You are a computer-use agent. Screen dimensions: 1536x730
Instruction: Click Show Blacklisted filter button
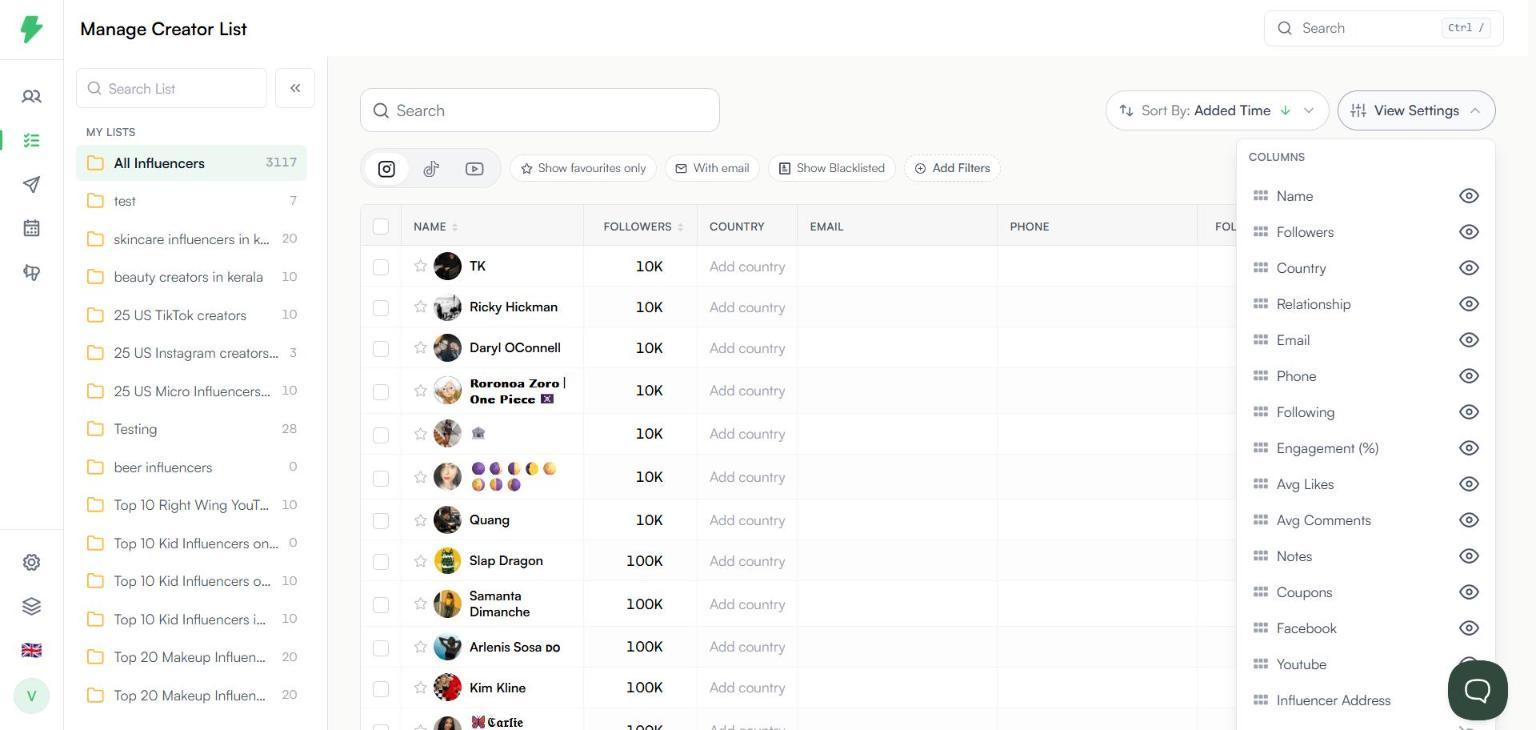click(831, 168)
